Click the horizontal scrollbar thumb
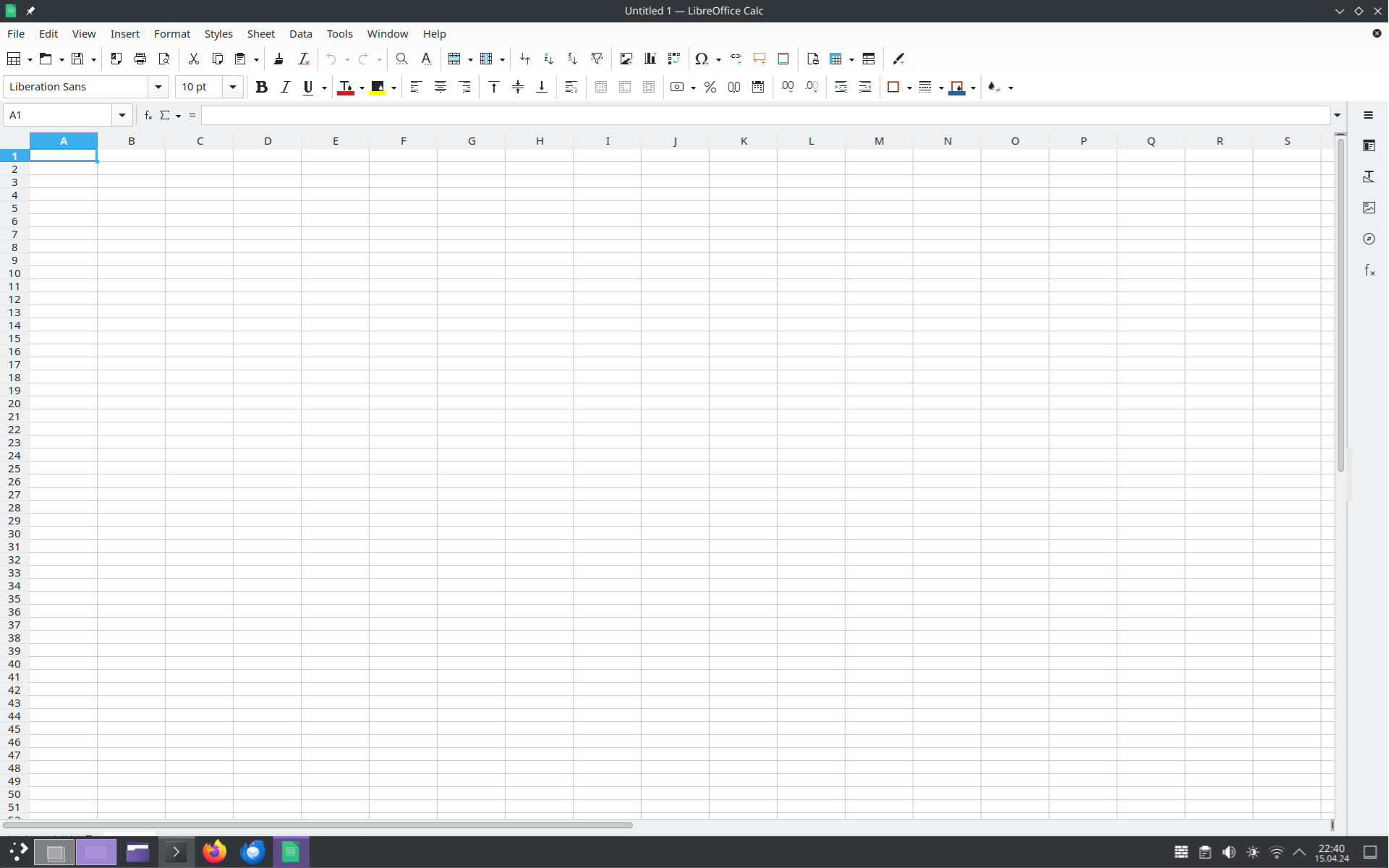Viewport: 1389px width, 868px height. 318,825
